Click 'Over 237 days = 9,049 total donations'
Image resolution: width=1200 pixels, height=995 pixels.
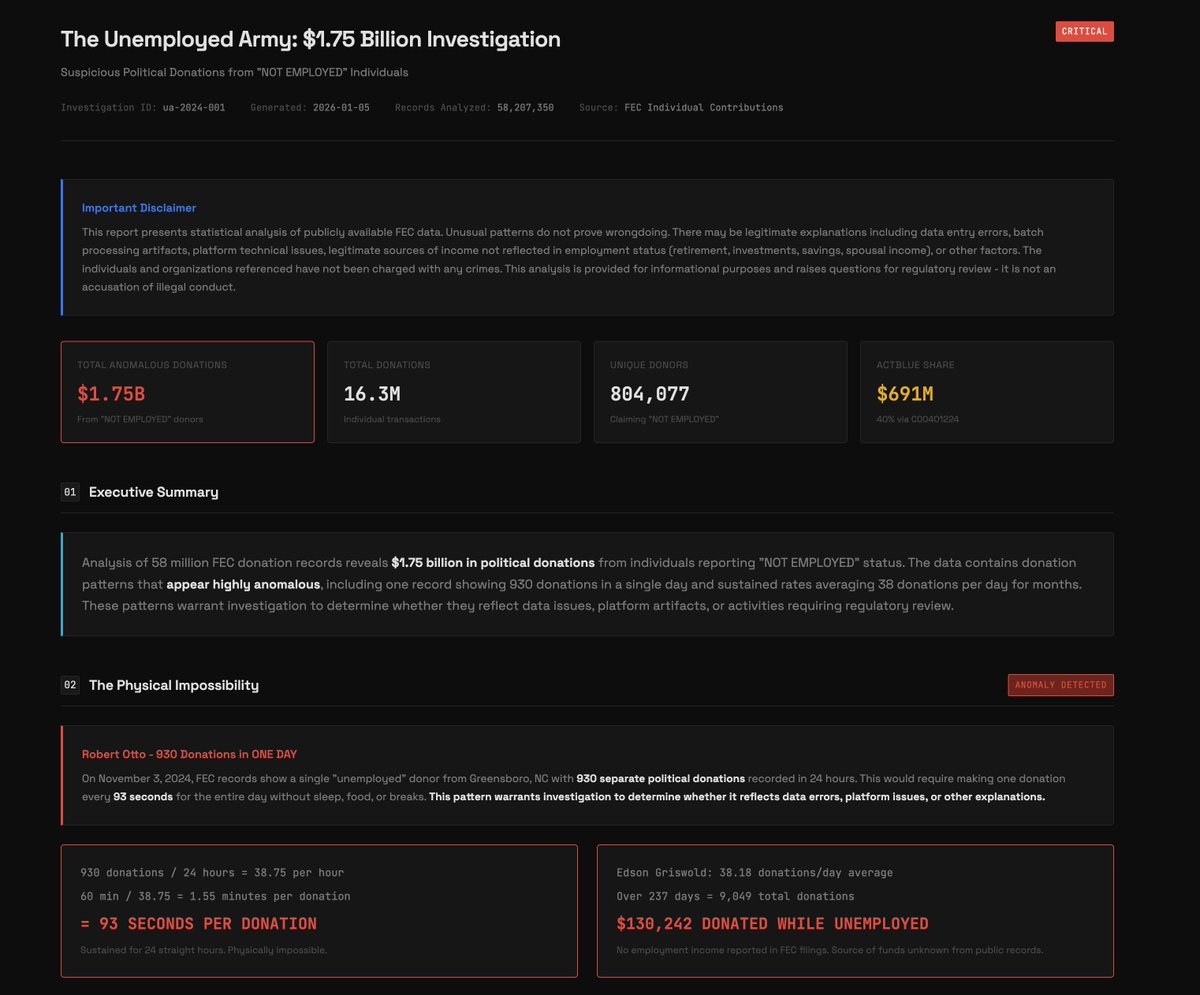pyautogui.click(x=735, y=896)
